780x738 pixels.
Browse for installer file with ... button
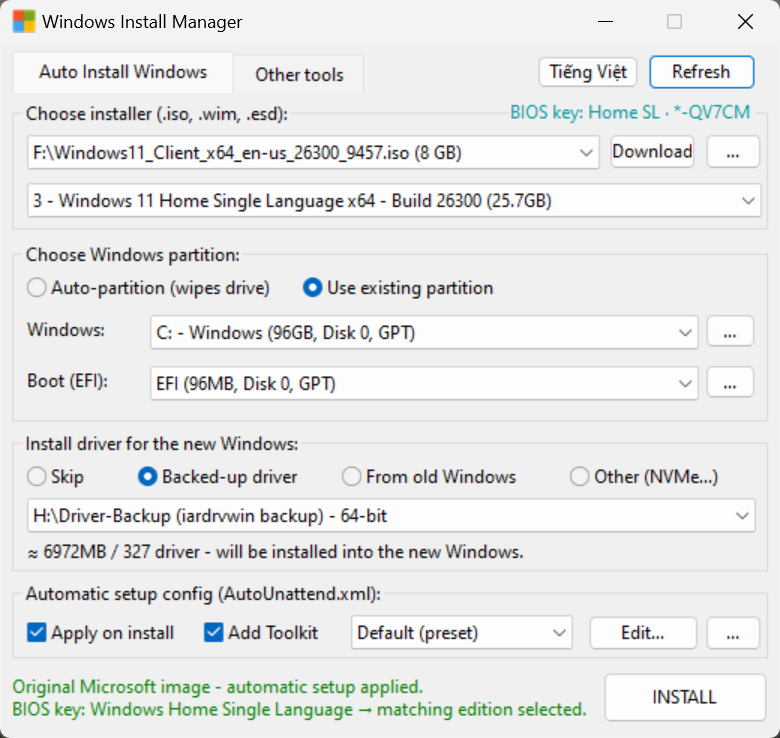click(x=733, y=152)
